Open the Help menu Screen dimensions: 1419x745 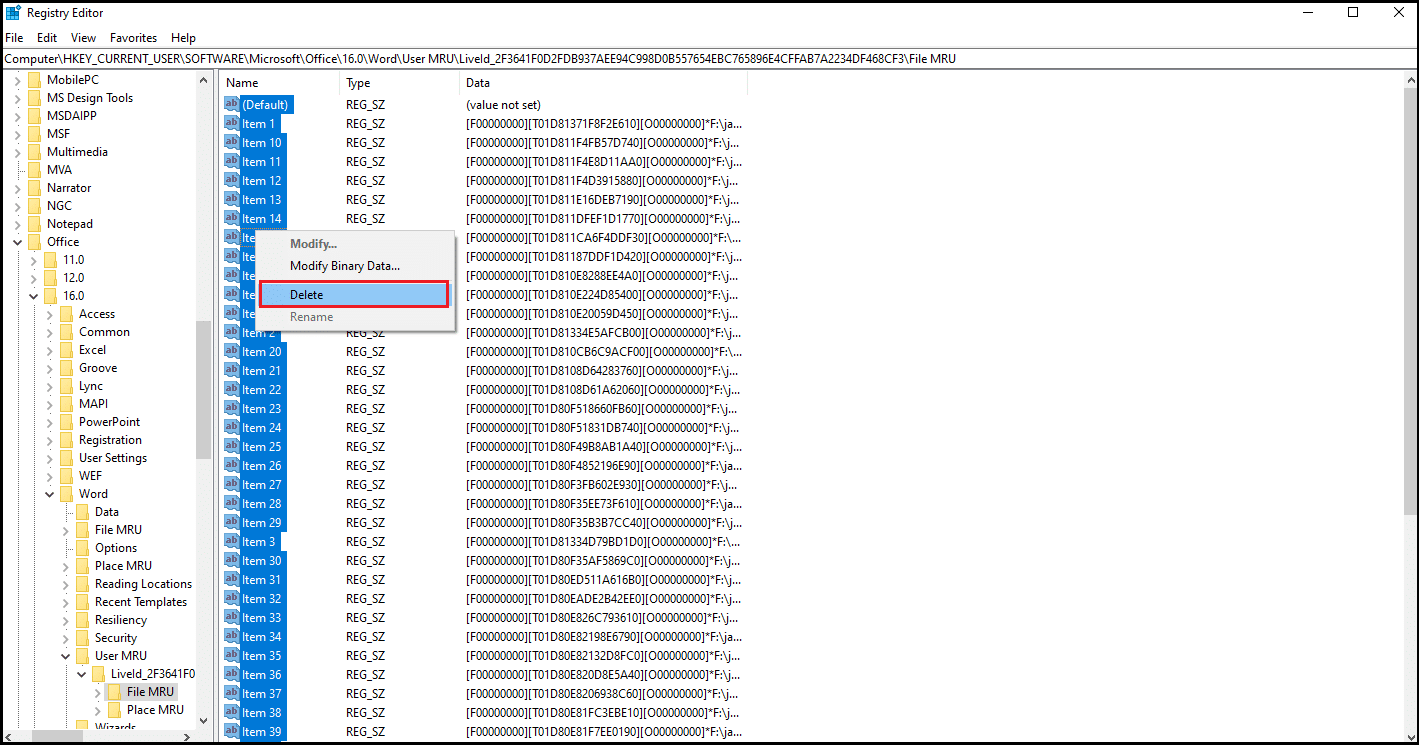pyautogui.click(x=183, y=38)
